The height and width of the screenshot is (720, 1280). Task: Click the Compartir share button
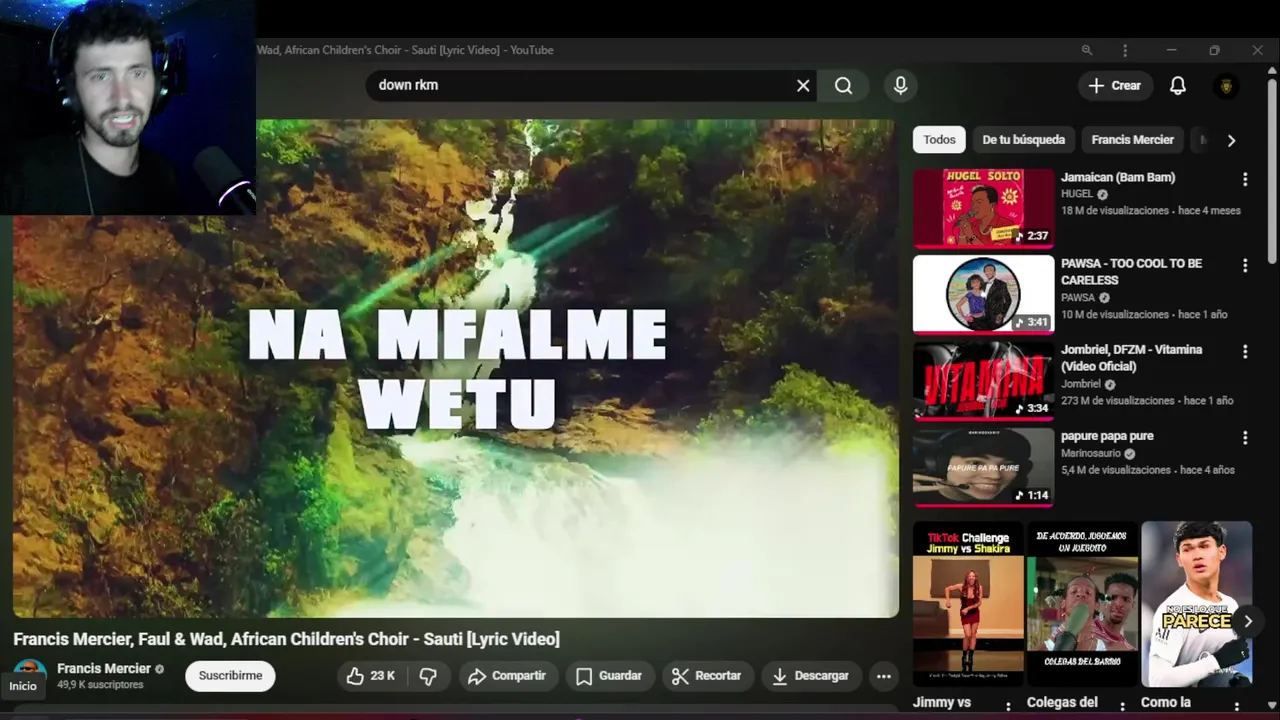pyautogui.click(x=507, y=676)
